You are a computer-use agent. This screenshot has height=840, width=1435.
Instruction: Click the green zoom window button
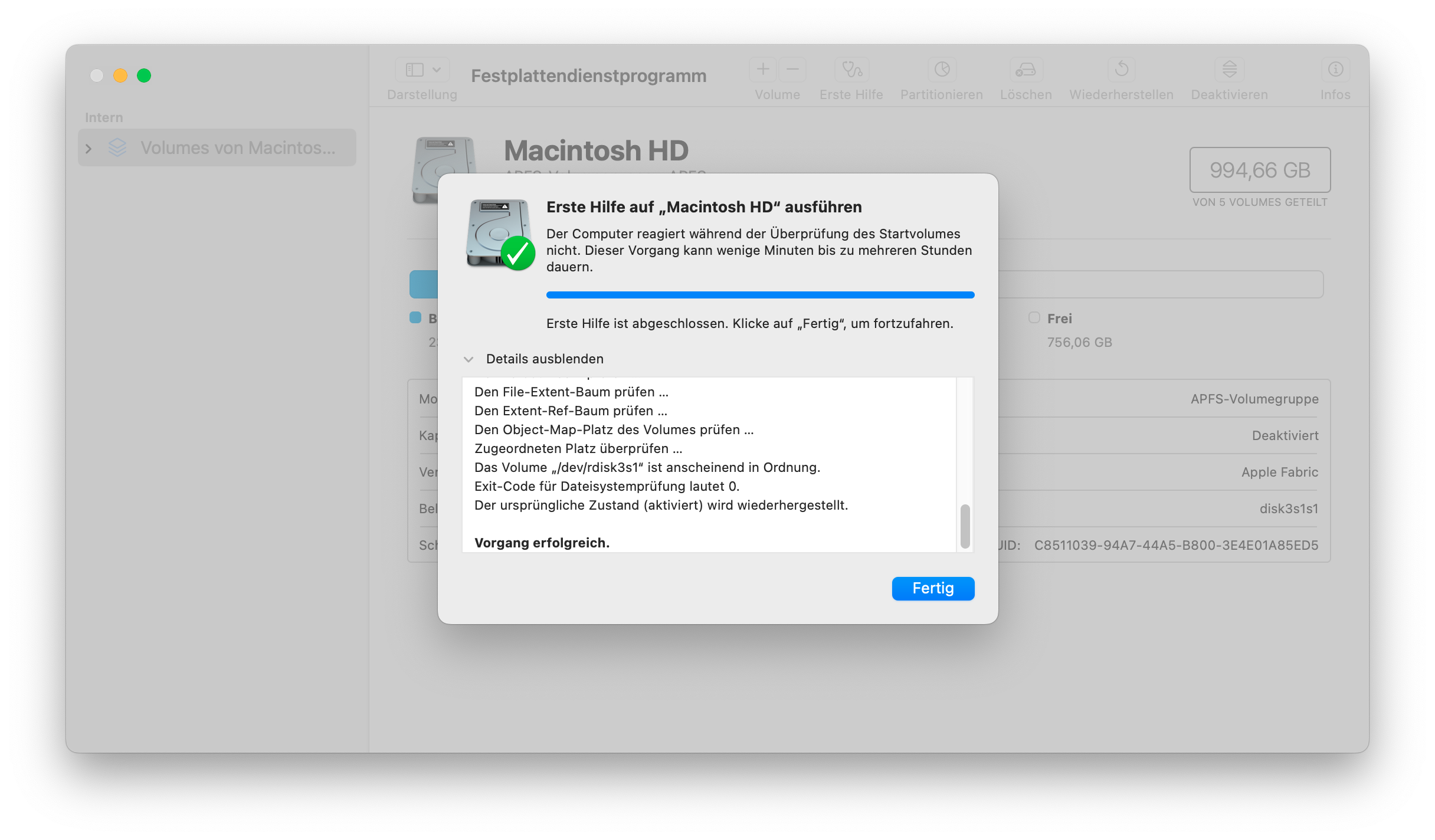coord(144,76)
